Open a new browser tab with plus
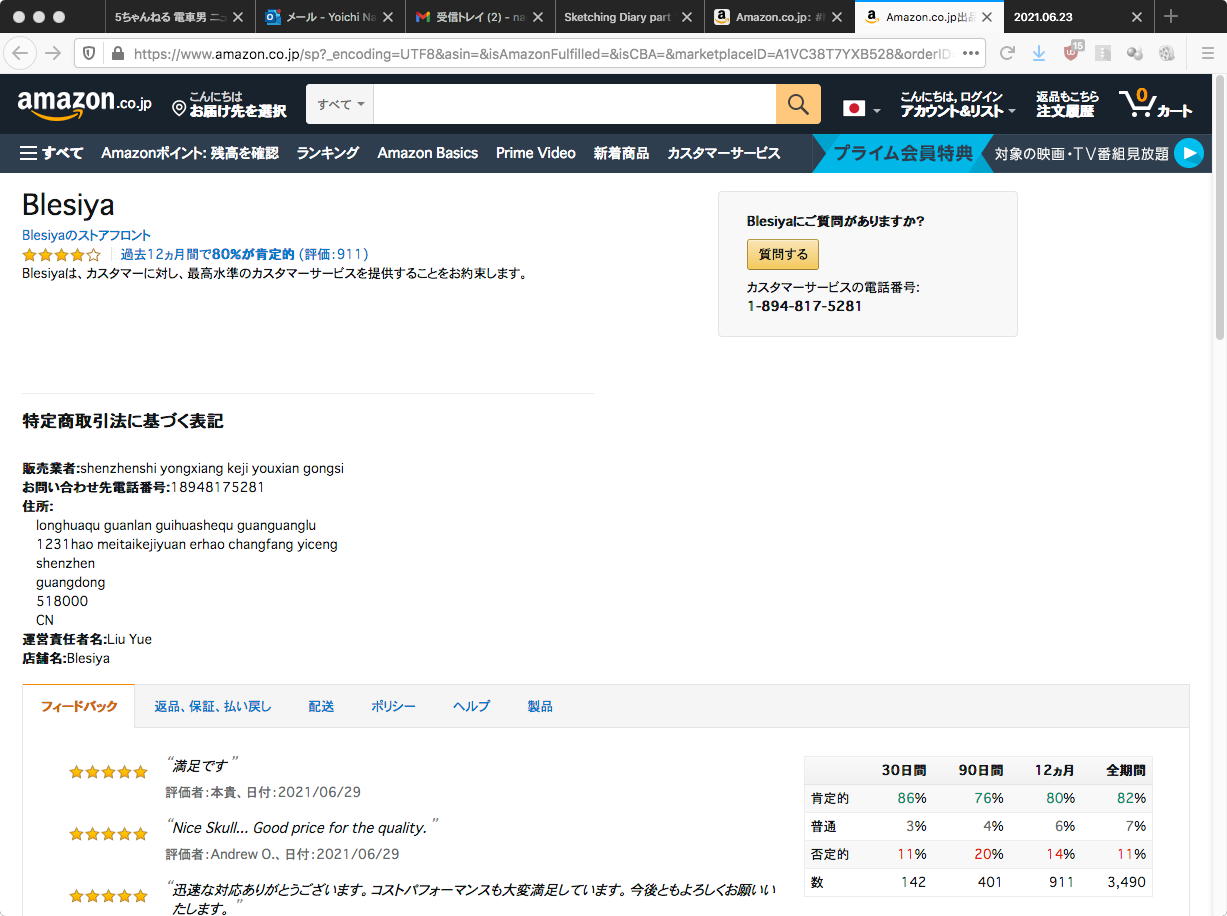This screenshot has height=916, width=1227. click(x=1171, y=16)
